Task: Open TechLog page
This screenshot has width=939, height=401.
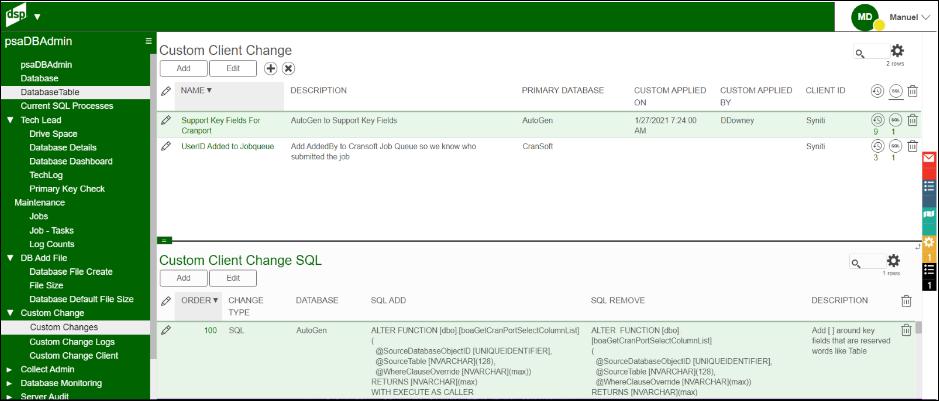Action: pyautogui.click(x=46, y=175)
